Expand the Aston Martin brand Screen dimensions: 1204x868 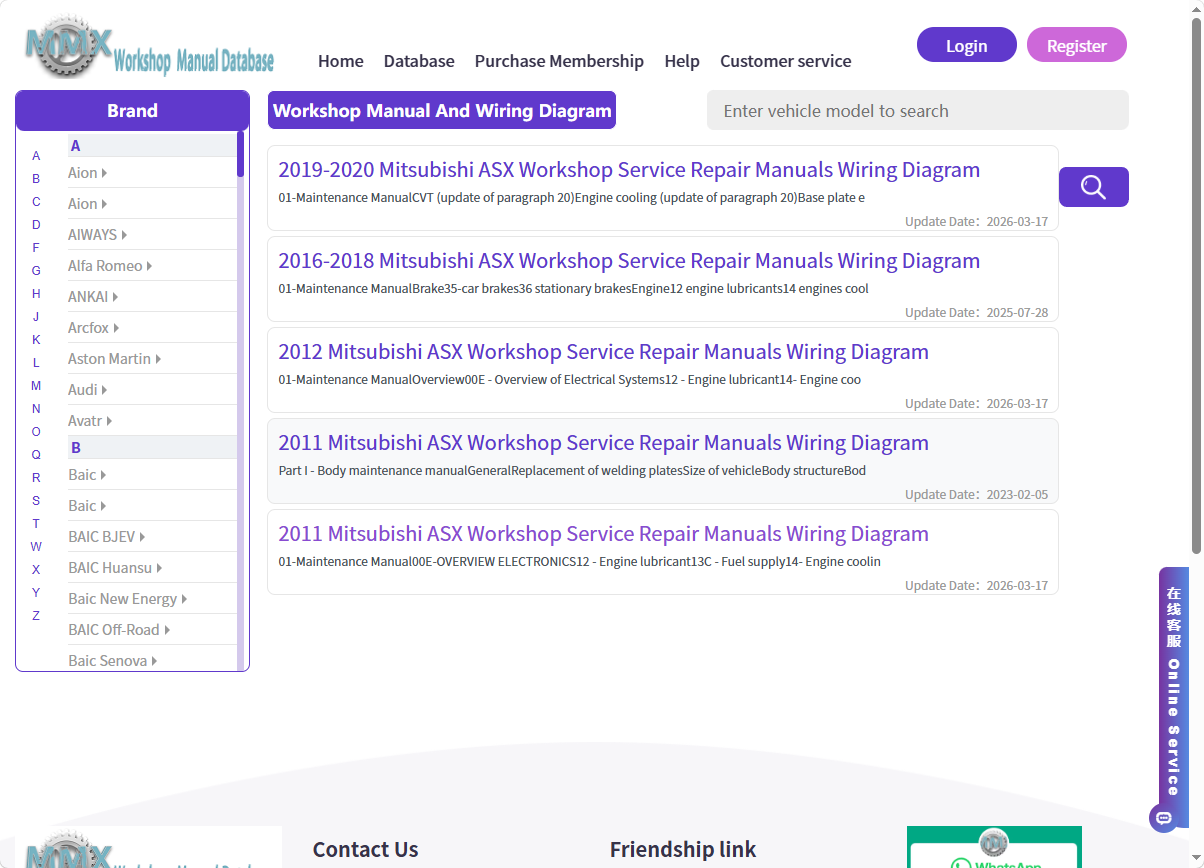115,359
